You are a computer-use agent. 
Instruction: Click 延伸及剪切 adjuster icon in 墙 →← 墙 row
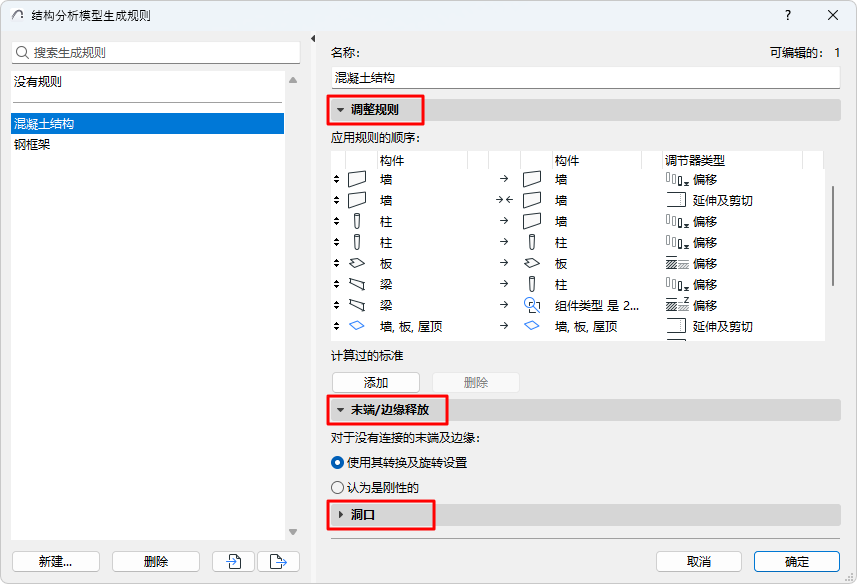coord(676,199)
